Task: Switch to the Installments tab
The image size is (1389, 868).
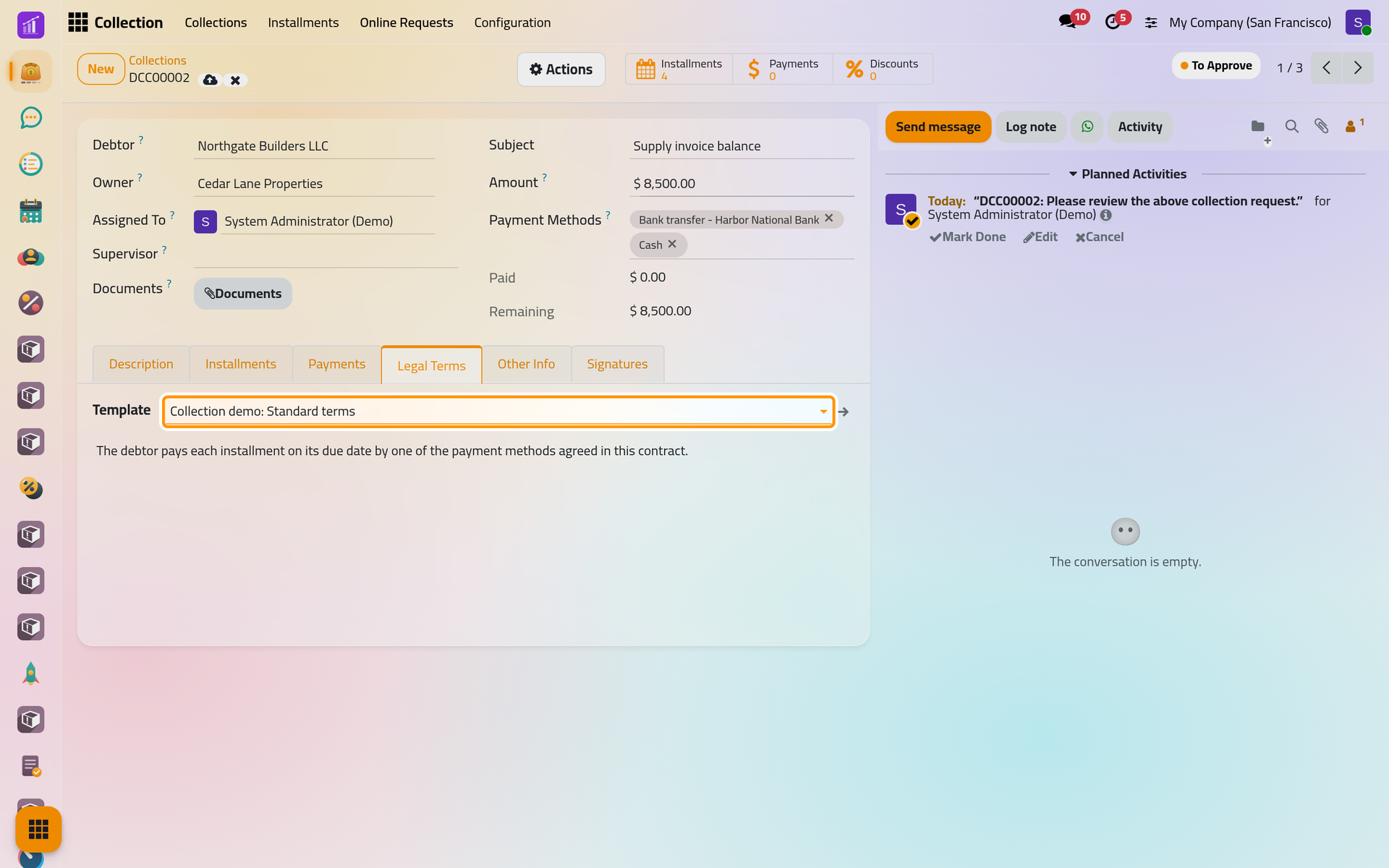Action: 241,364
